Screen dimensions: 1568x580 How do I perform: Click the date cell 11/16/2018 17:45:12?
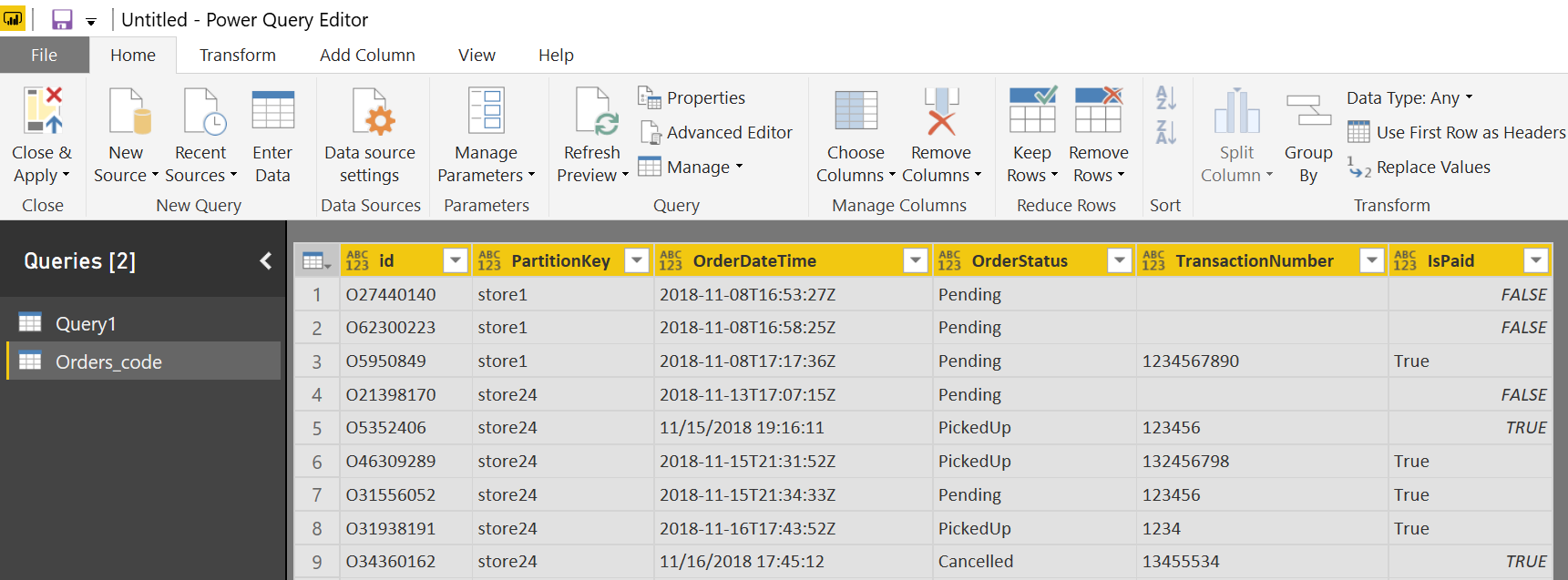pyautogui.click(x=794, y=561)
